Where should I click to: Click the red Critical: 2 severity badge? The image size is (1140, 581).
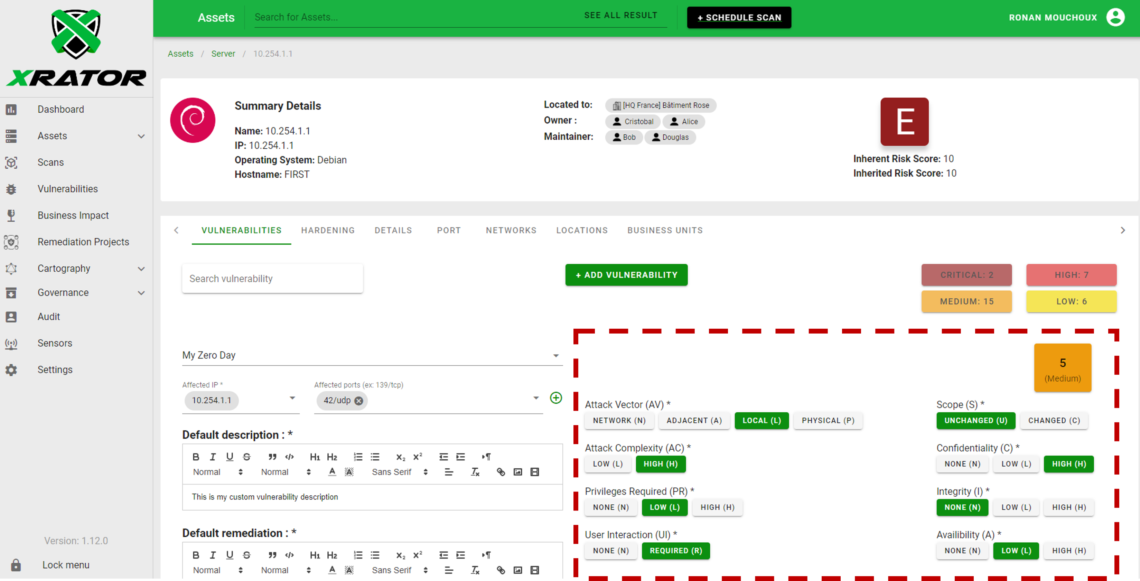pos(966,275)
